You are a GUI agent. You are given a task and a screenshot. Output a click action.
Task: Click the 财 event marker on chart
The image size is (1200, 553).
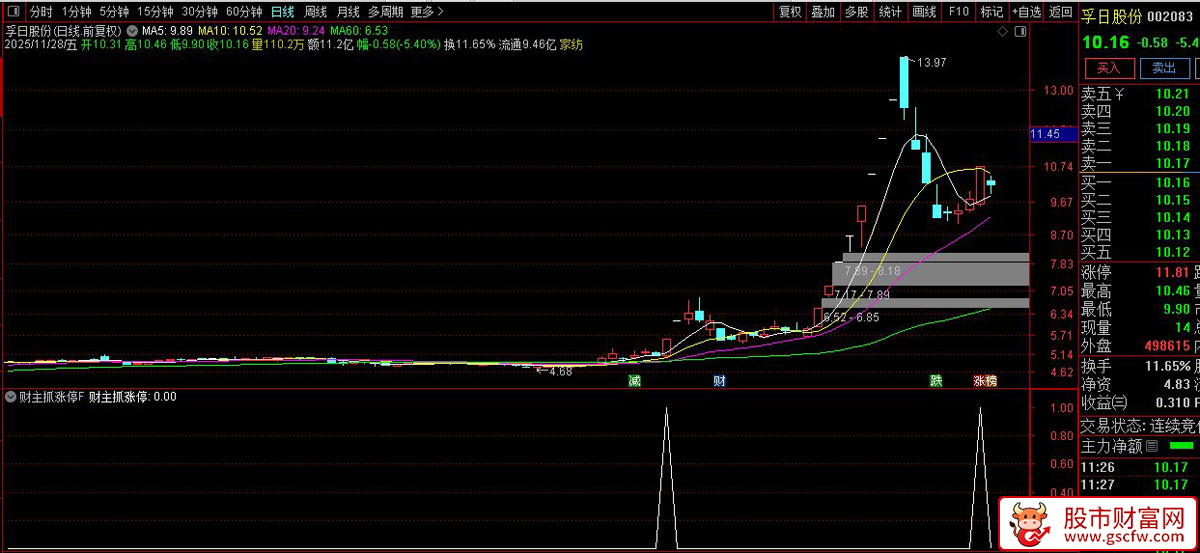(719, 381)
